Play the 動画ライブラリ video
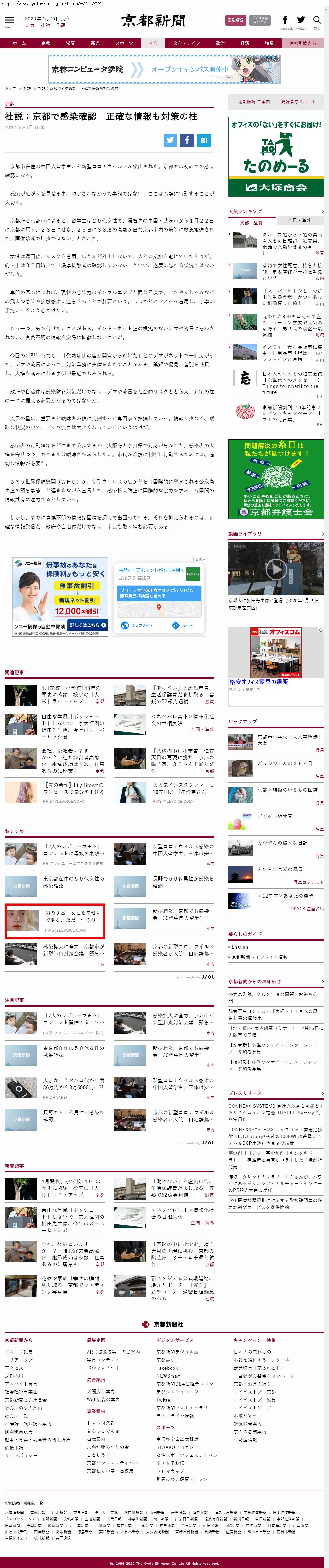 click(x=275, y=569)
